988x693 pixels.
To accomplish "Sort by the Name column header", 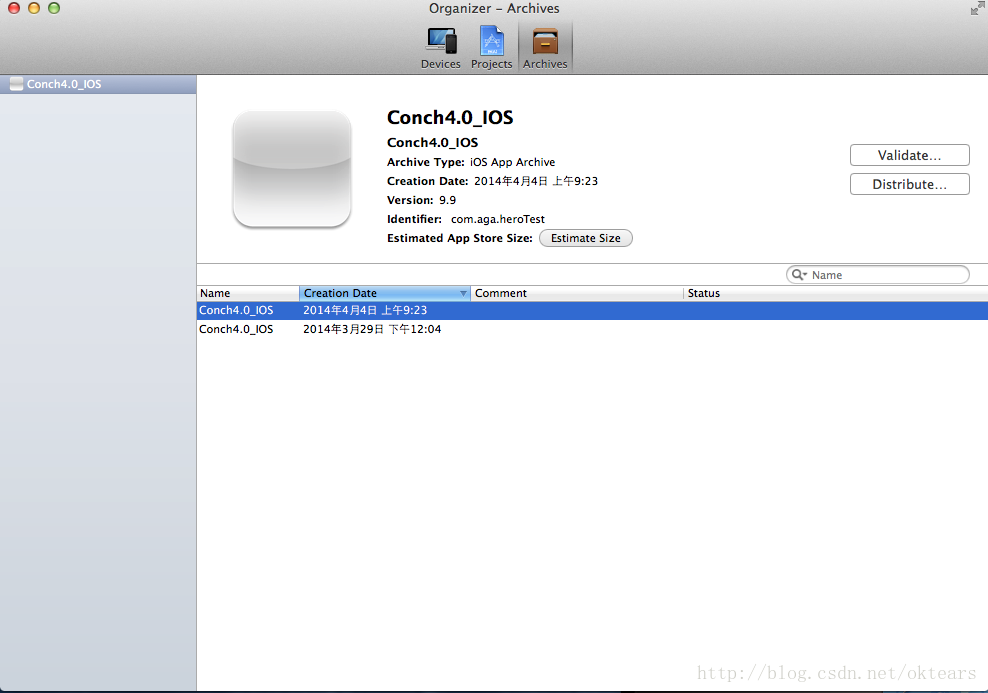I will coord(248,293).
